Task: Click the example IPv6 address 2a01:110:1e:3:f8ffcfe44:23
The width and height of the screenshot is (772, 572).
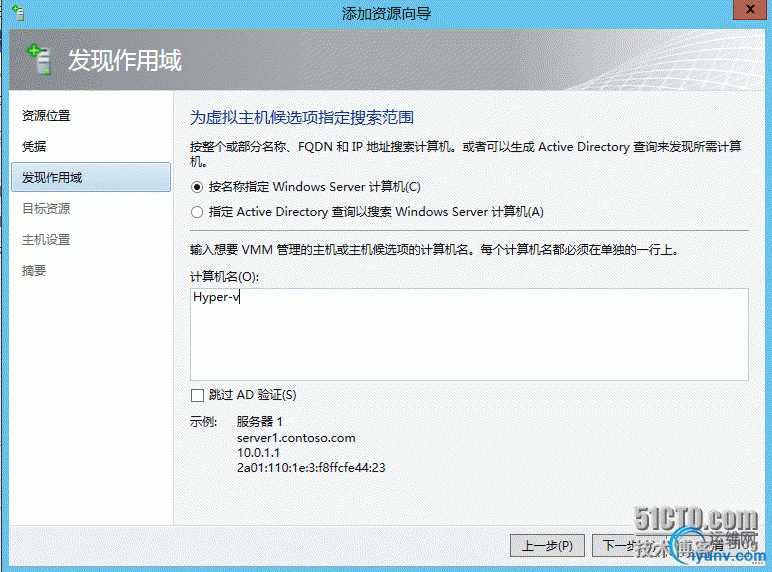Action: [311, 468]
